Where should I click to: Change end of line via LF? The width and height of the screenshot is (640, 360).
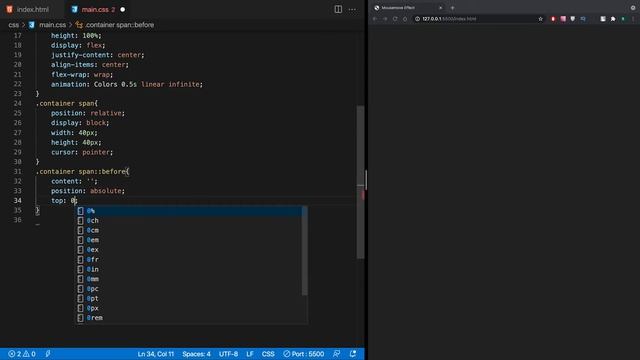[250, 354]
